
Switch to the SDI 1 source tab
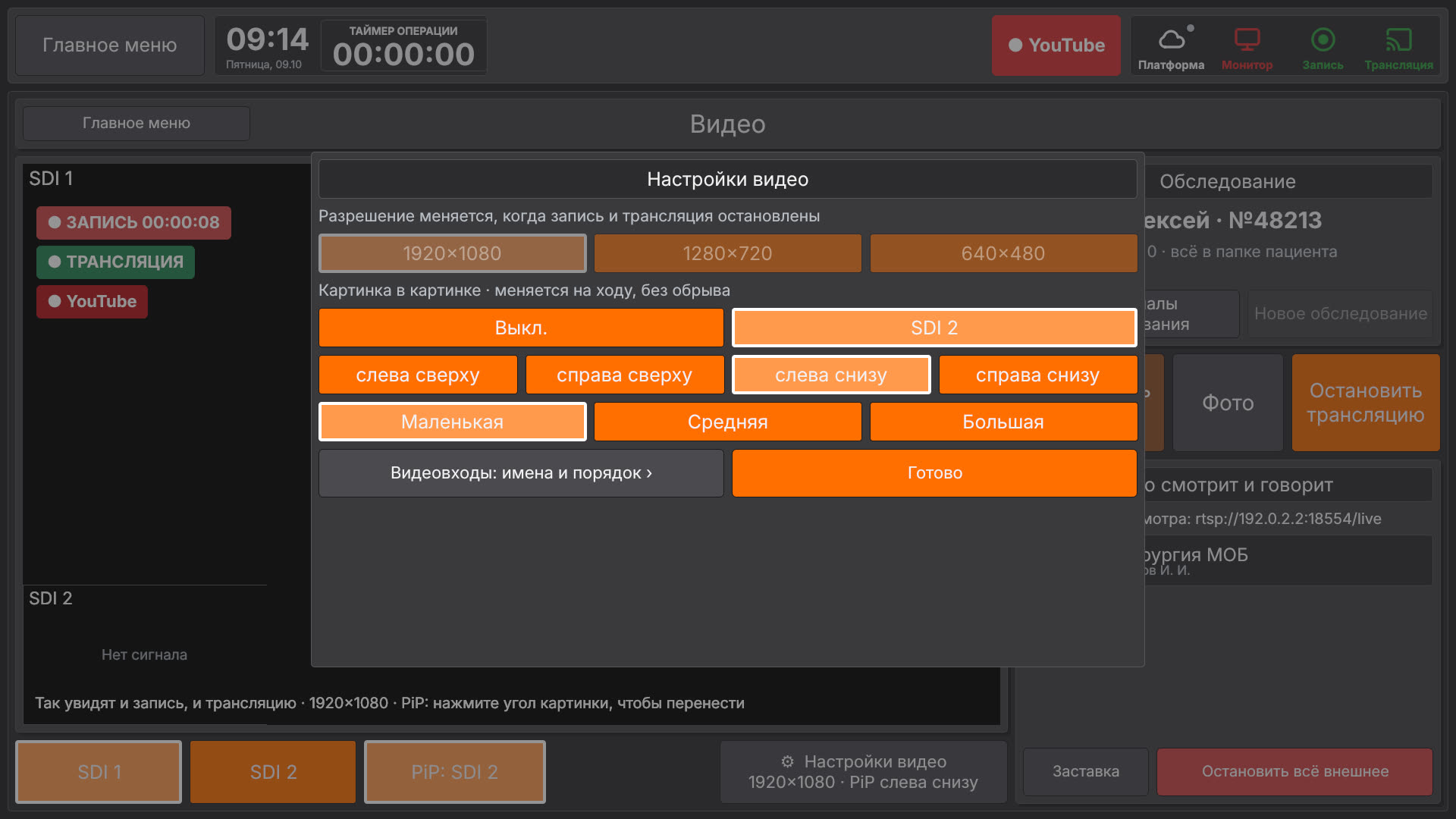(x=99, y=772)
